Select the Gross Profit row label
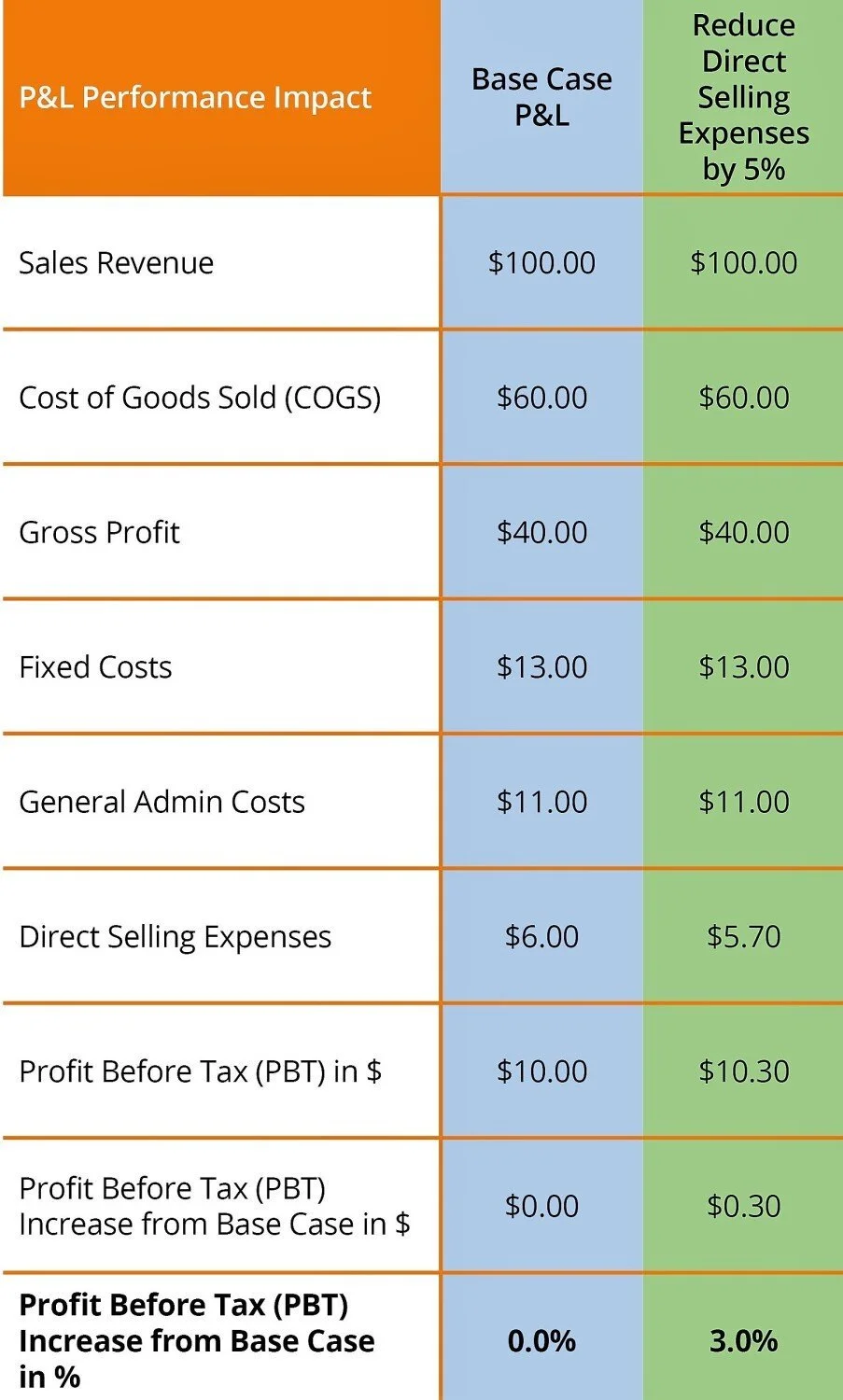The image size is (843, 1400). click(99, 532)
